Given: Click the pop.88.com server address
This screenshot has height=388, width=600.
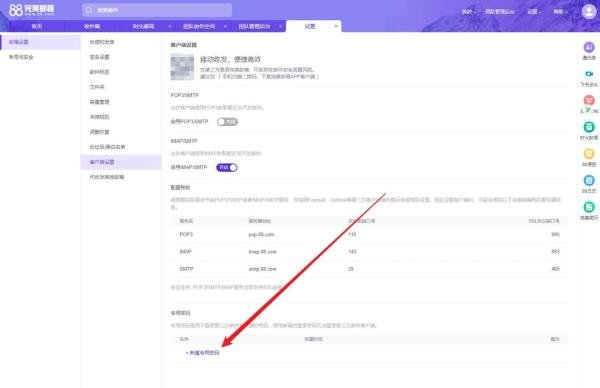Looking at the screenshot, I should (261, 235).
